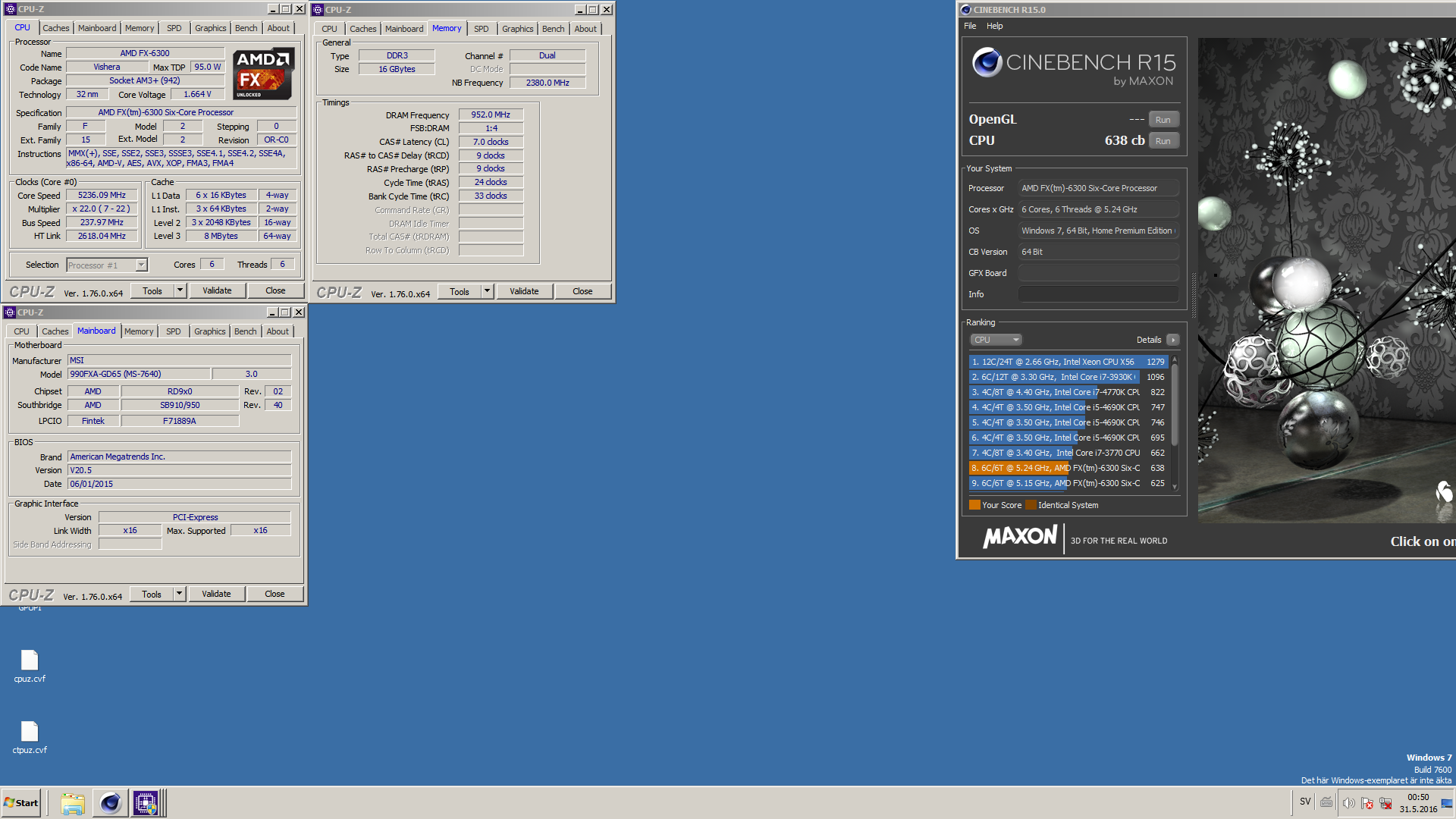1456x819 pixels.
Task: Click the CPU-Z title icon of the Memory window
Action: [318, 10]
